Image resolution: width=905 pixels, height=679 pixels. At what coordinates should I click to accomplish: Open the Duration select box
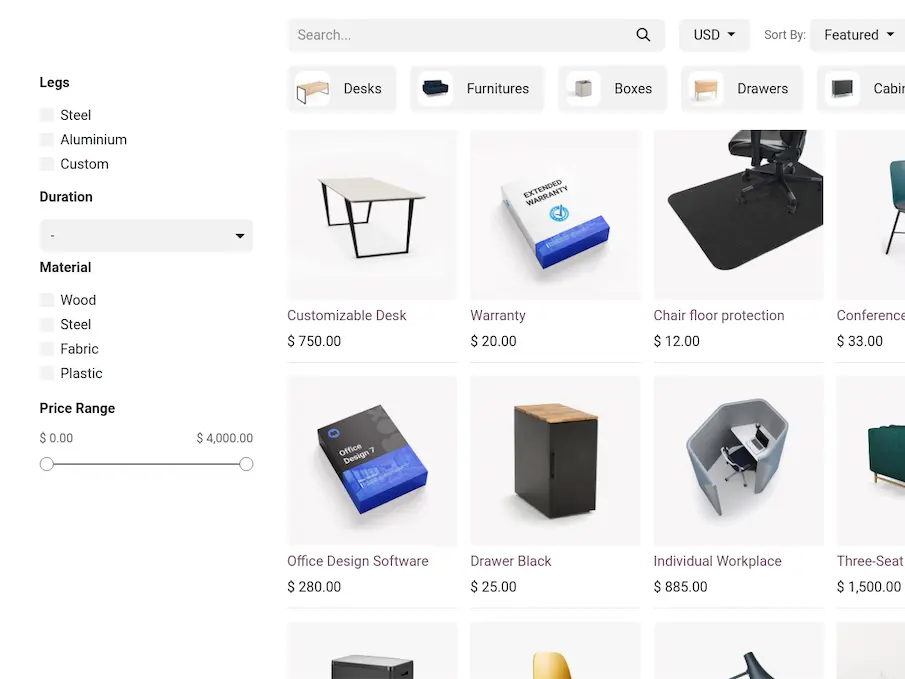(146, 236)
